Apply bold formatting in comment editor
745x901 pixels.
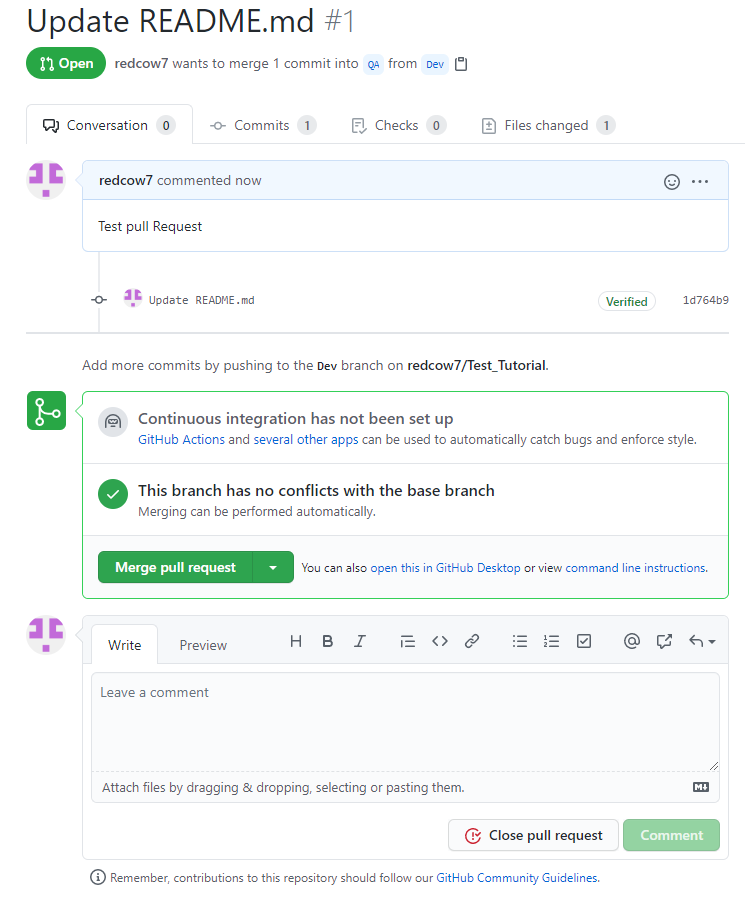click(x=327, y=641)
